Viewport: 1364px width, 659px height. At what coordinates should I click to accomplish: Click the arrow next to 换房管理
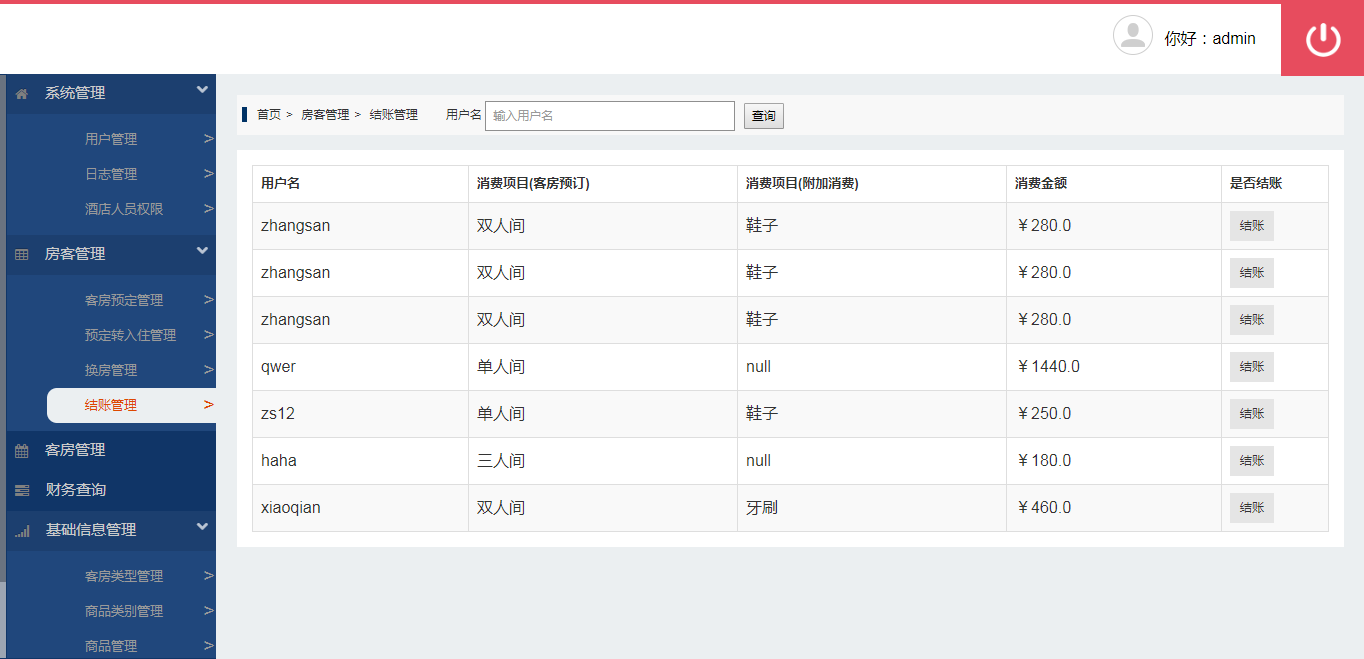pos(208,370)
